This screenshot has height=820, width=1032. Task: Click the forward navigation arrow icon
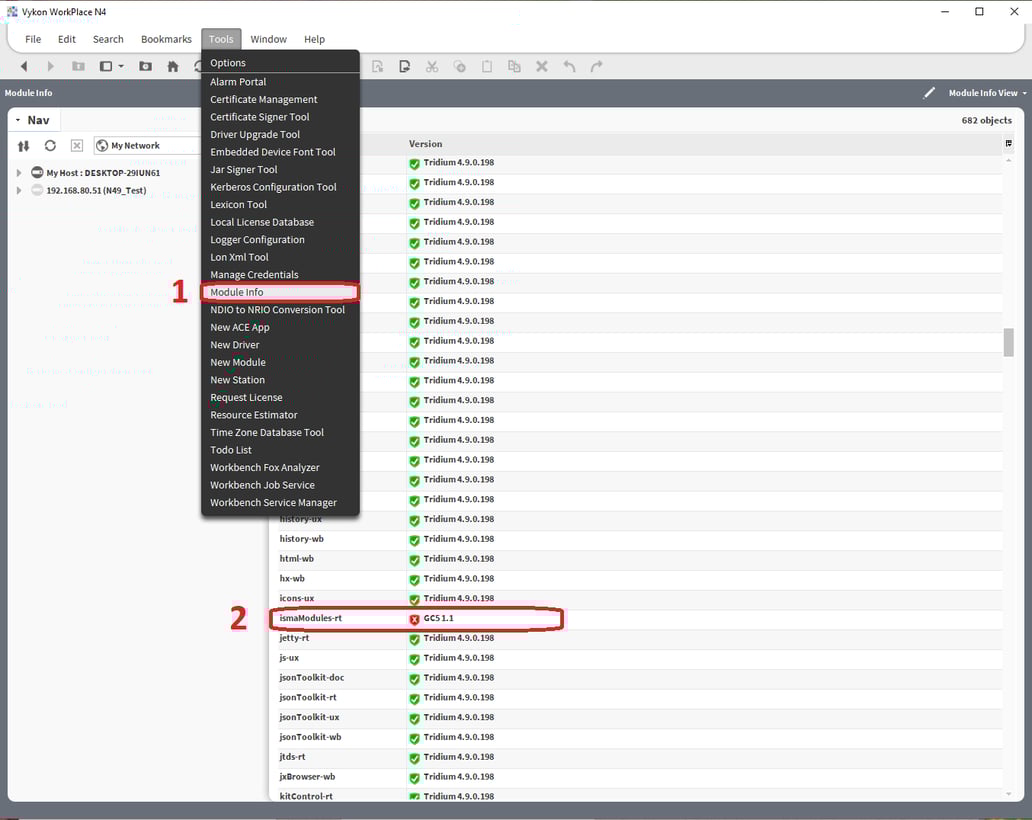(50, 66)
